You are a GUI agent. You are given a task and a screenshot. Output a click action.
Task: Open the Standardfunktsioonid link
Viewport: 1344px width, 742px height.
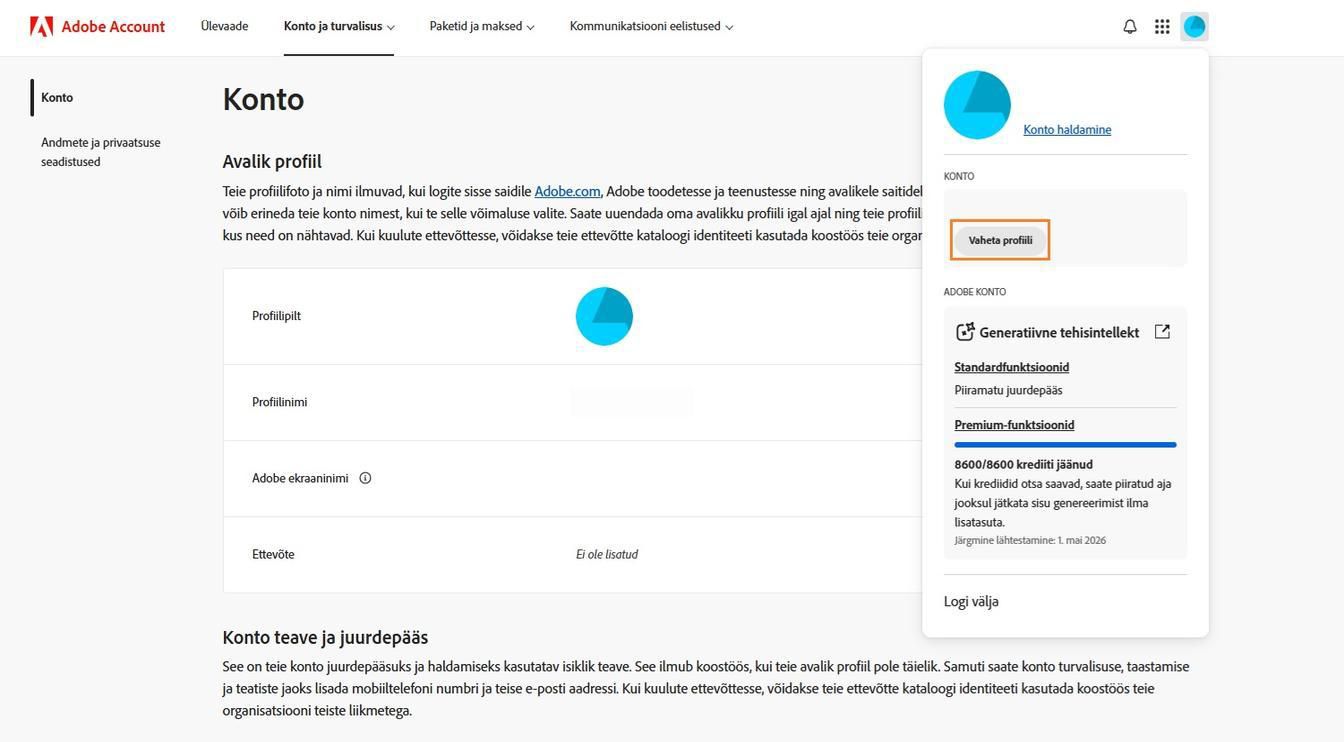tap(1011, 367)
